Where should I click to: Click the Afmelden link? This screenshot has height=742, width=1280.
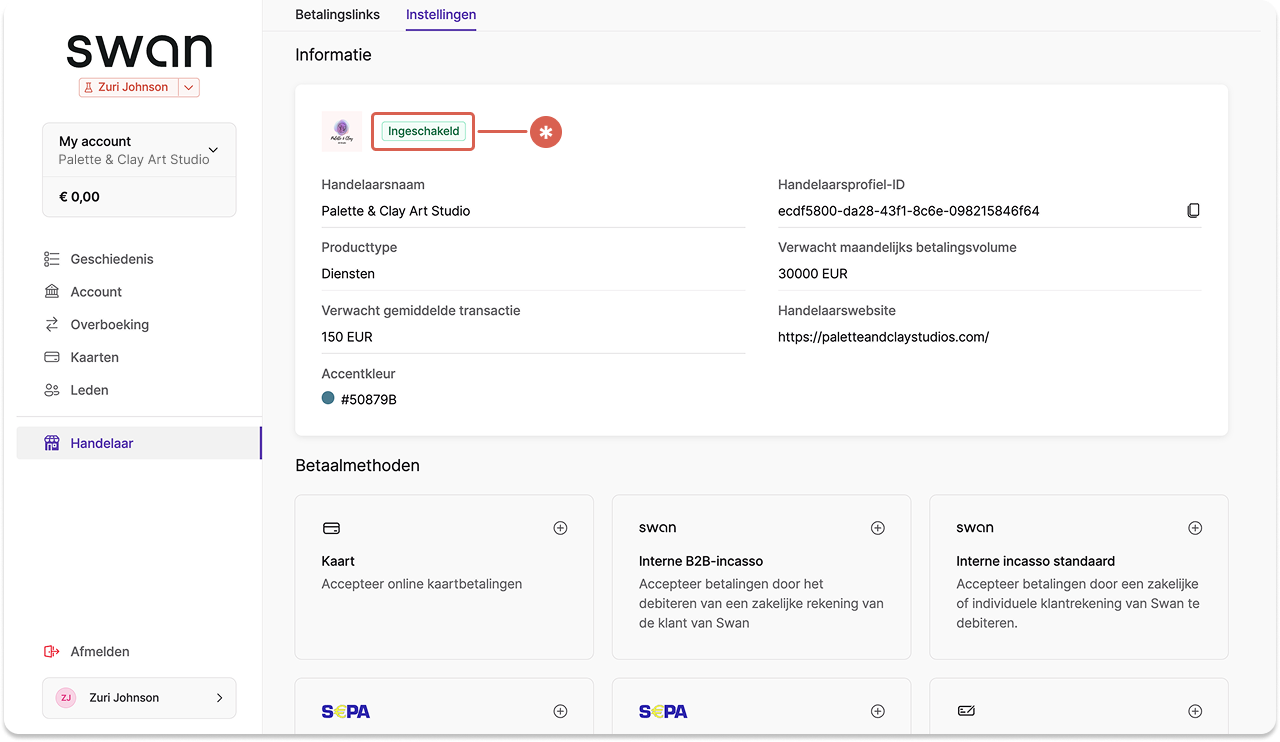pos(100,652)
